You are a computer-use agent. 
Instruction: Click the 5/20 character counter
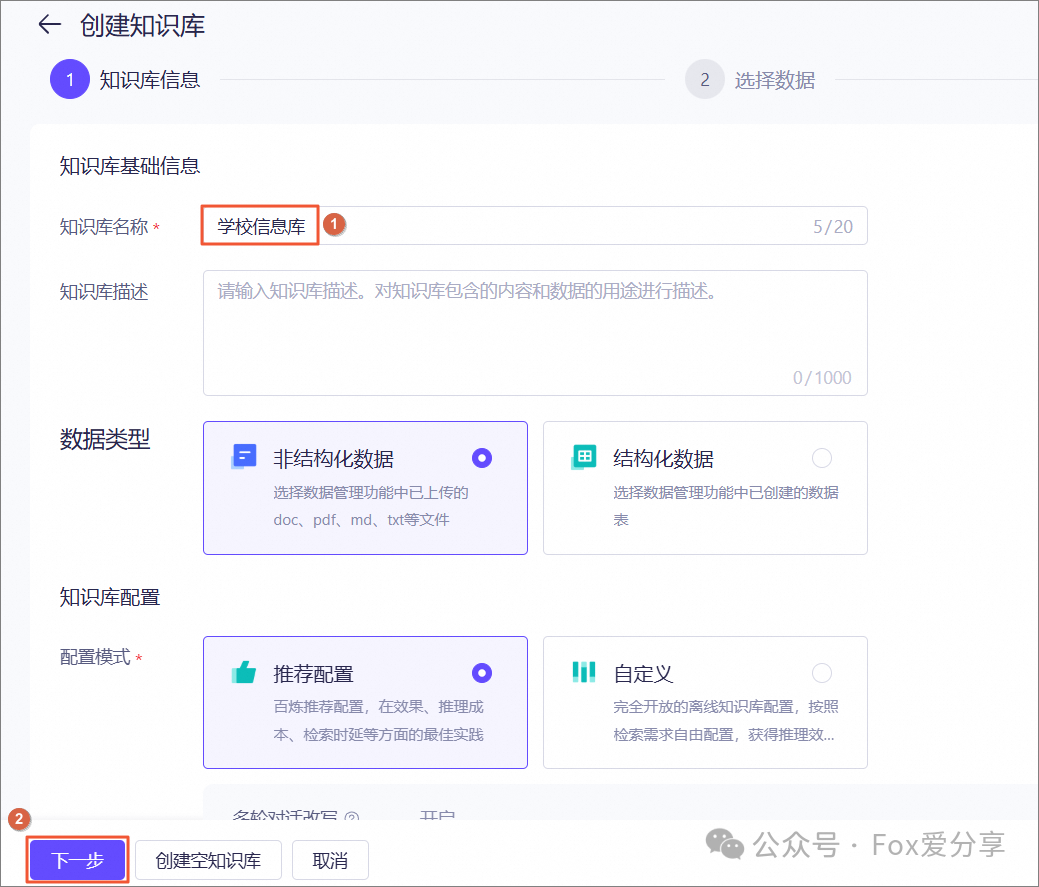pos(833,227)
